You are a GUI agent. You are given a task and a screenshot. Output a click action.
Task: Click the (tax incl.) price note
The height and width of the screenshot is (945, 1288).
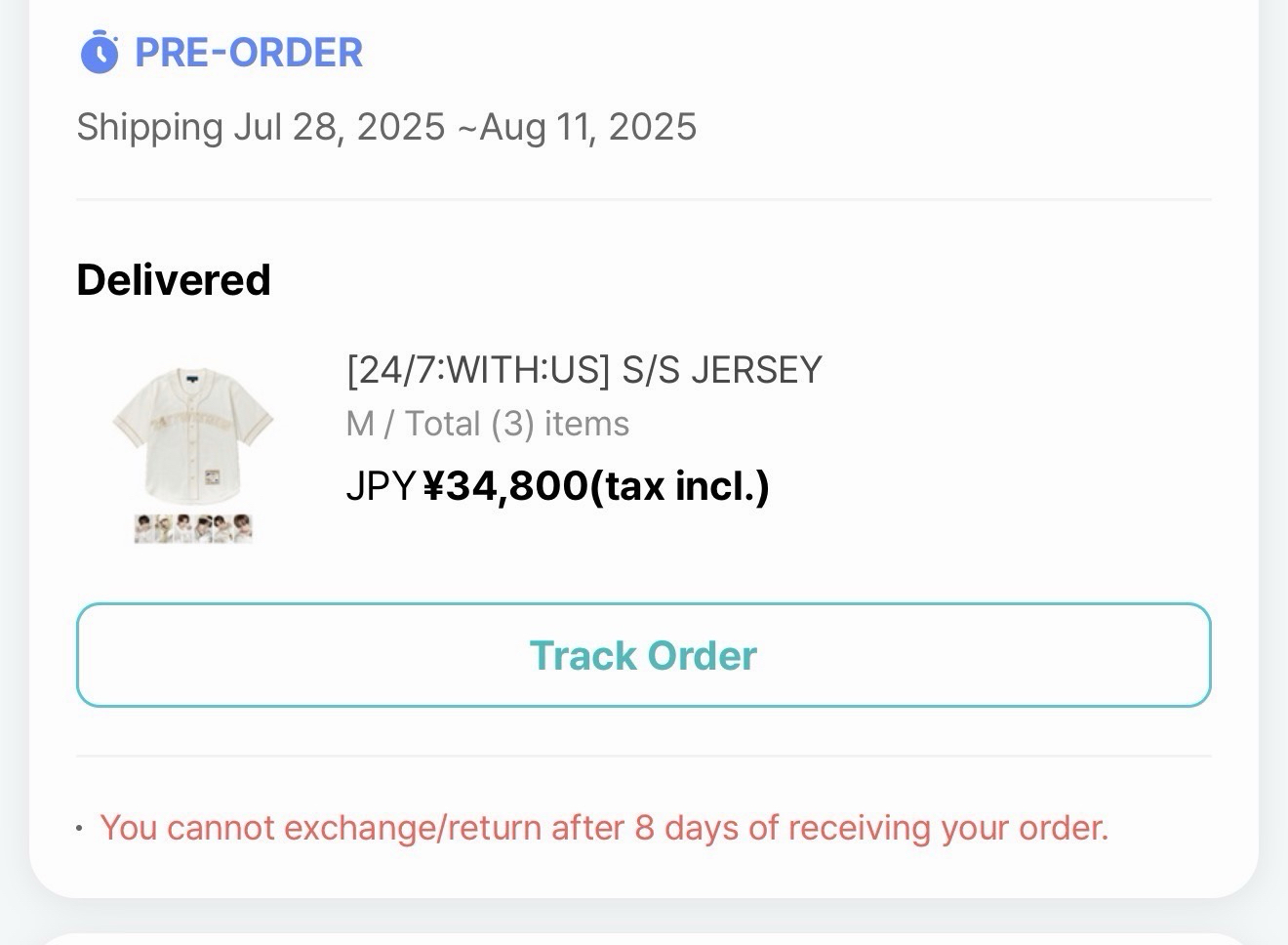point(680,485)
